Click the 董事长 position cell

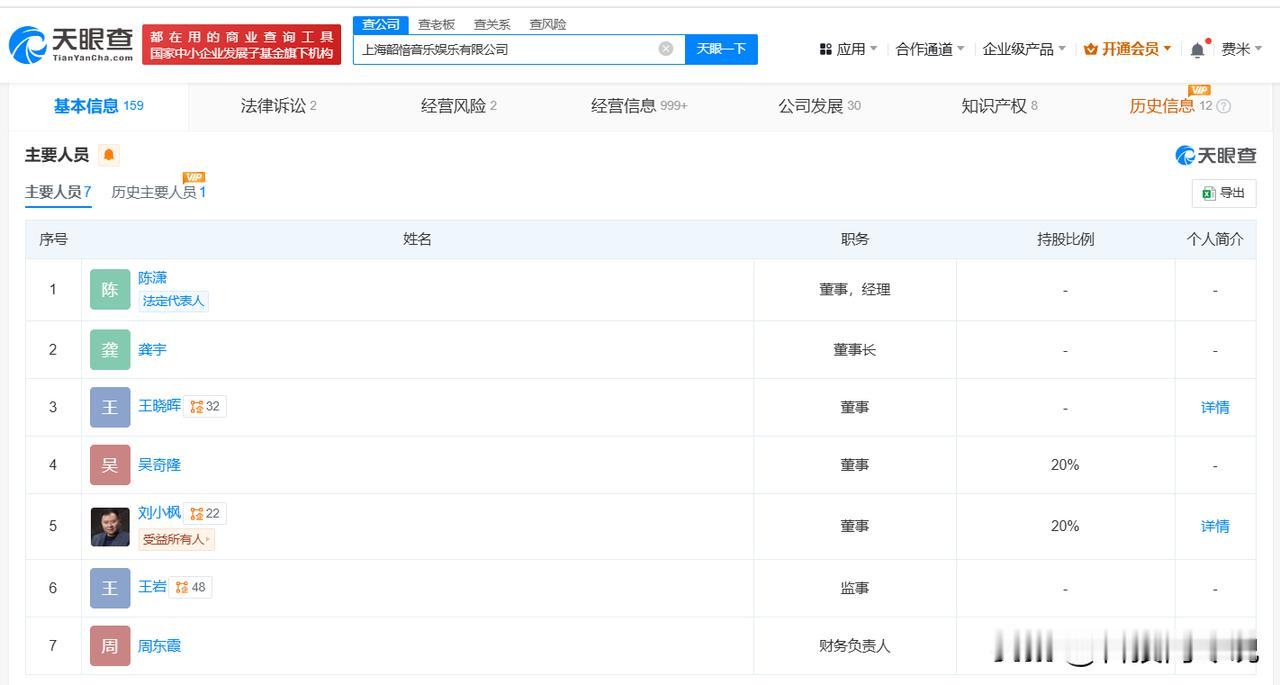click(x=855, y=350)
